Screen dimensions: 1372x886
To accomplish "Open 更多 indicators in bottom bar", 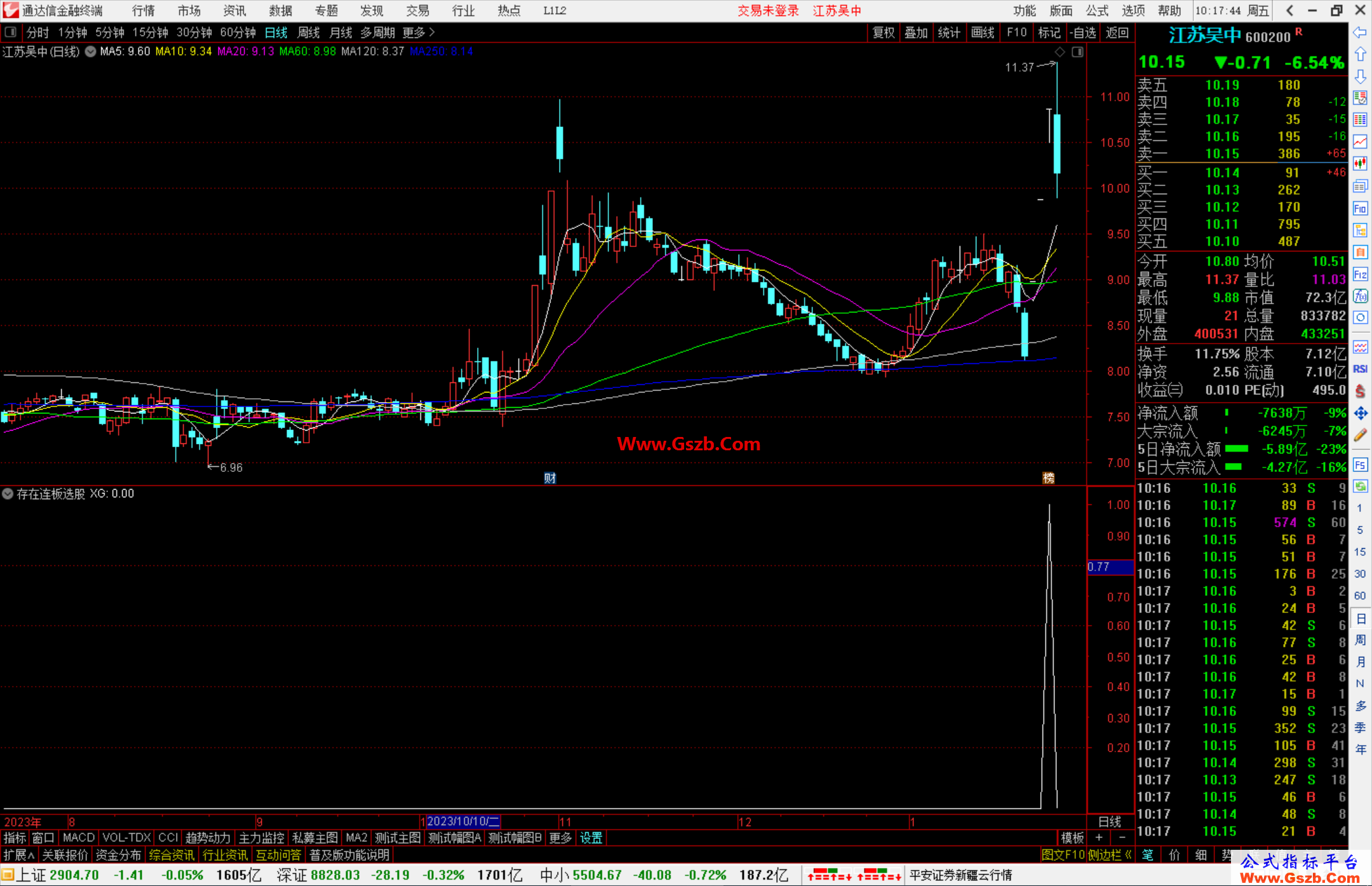I will [560, 838].
